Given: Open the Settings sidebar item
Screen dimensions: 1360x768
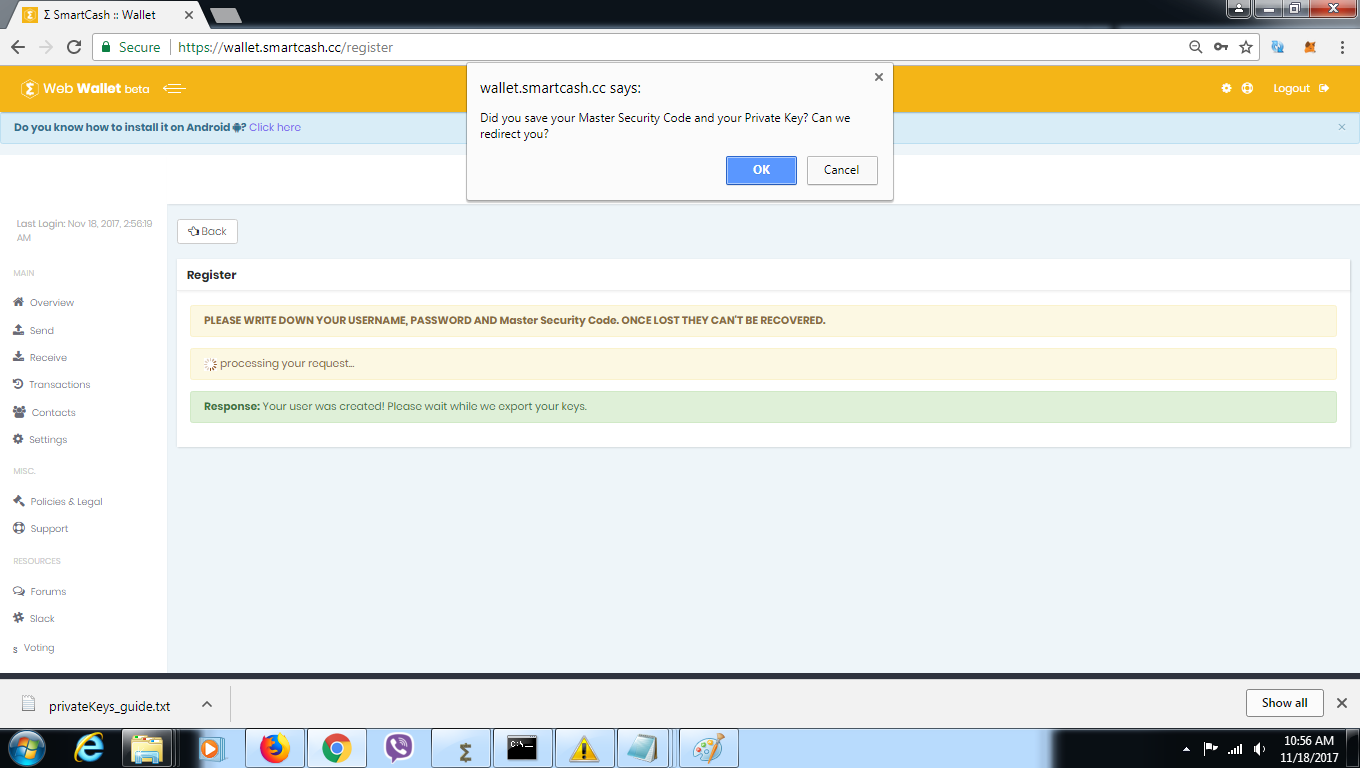Looking at the screenshot, I should 48,439.
